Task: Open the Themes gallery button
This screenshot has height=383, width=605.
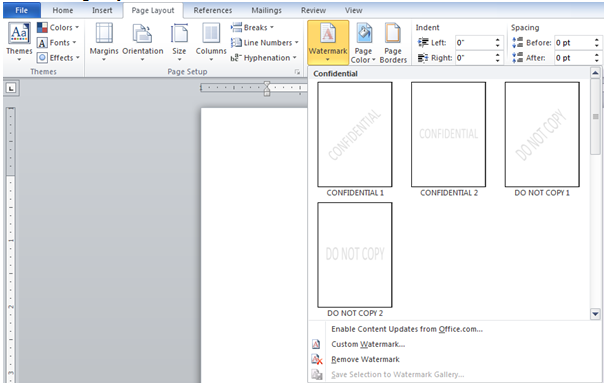Action: pos(19,42)
